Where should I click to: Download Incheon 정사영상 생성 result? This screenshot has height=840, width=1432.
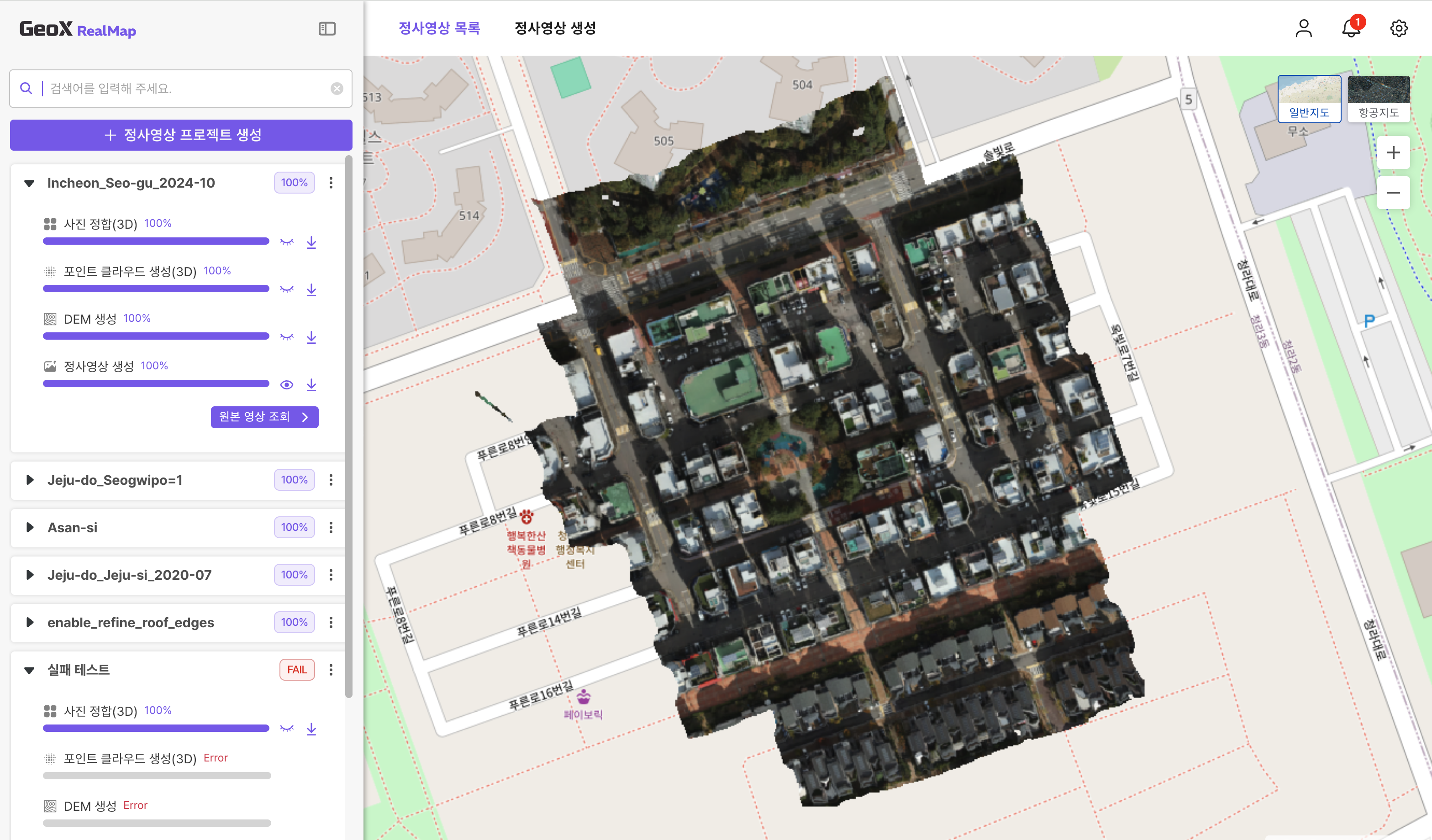coord(311,385)
